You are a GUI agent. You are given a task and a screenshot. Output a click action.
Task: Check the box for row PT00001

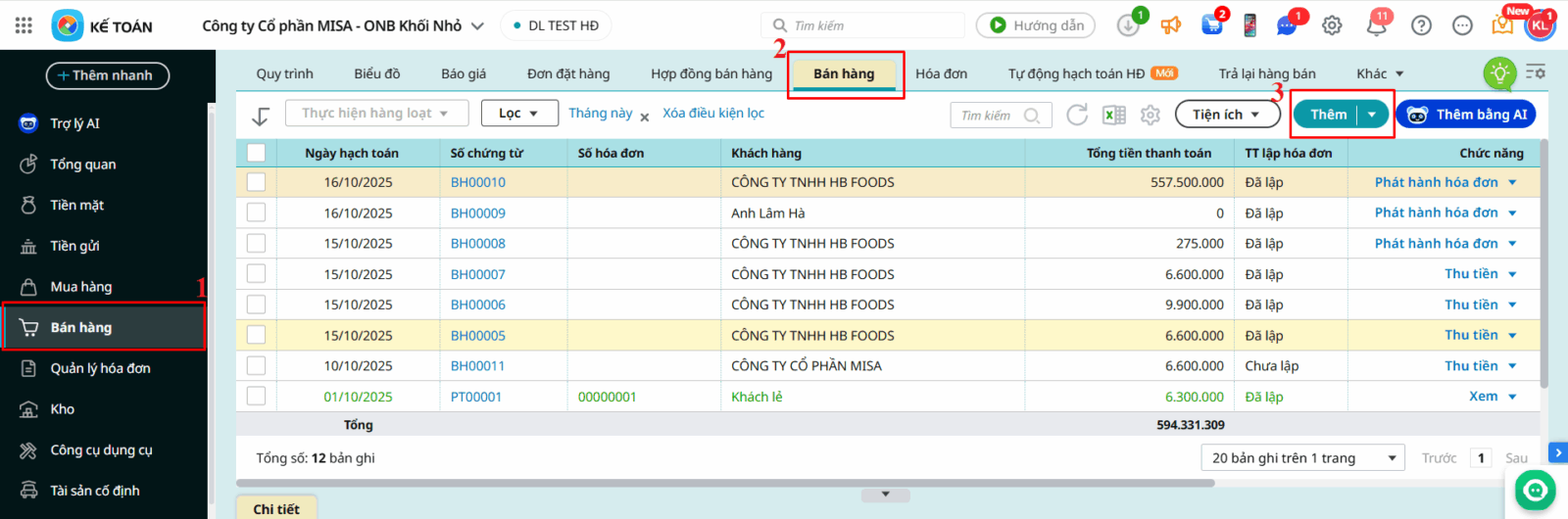(x=256, y=397)
